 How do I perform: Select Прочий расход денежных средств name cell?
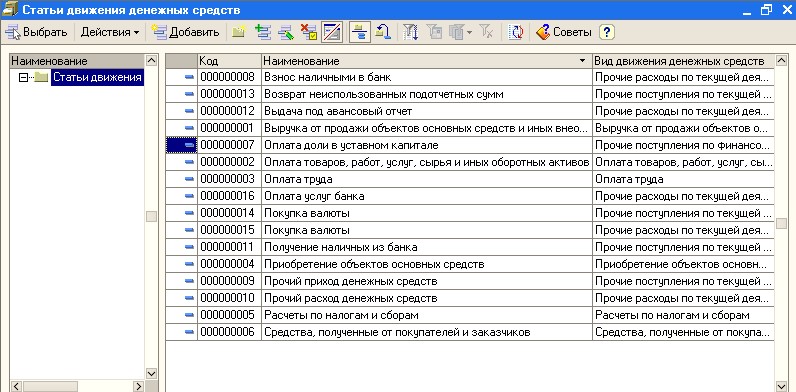pos(426,298)
